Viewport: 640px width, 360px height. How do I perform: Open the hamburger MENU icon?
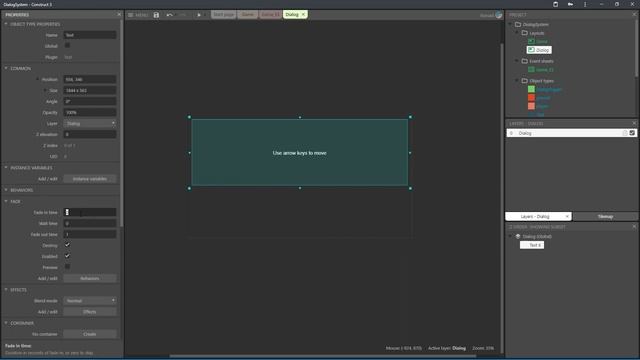131,15
